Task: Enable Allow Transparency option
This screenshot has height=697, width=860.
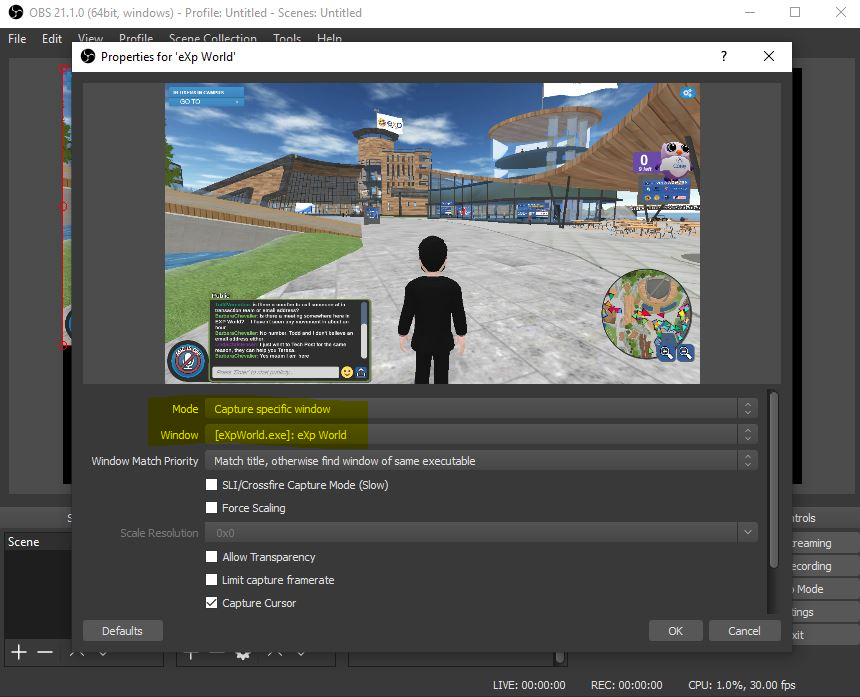Action: click(x=211, y=556)
